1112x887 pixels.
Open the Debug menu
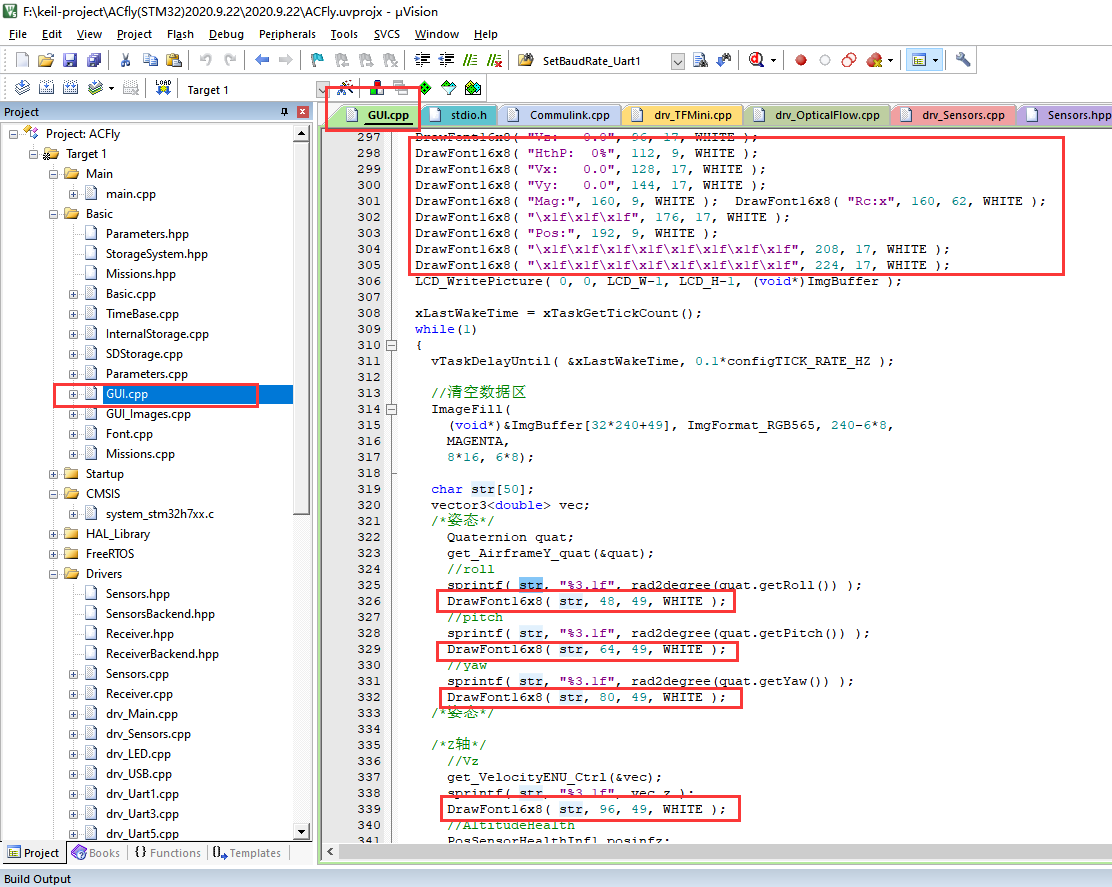[226, 34]
